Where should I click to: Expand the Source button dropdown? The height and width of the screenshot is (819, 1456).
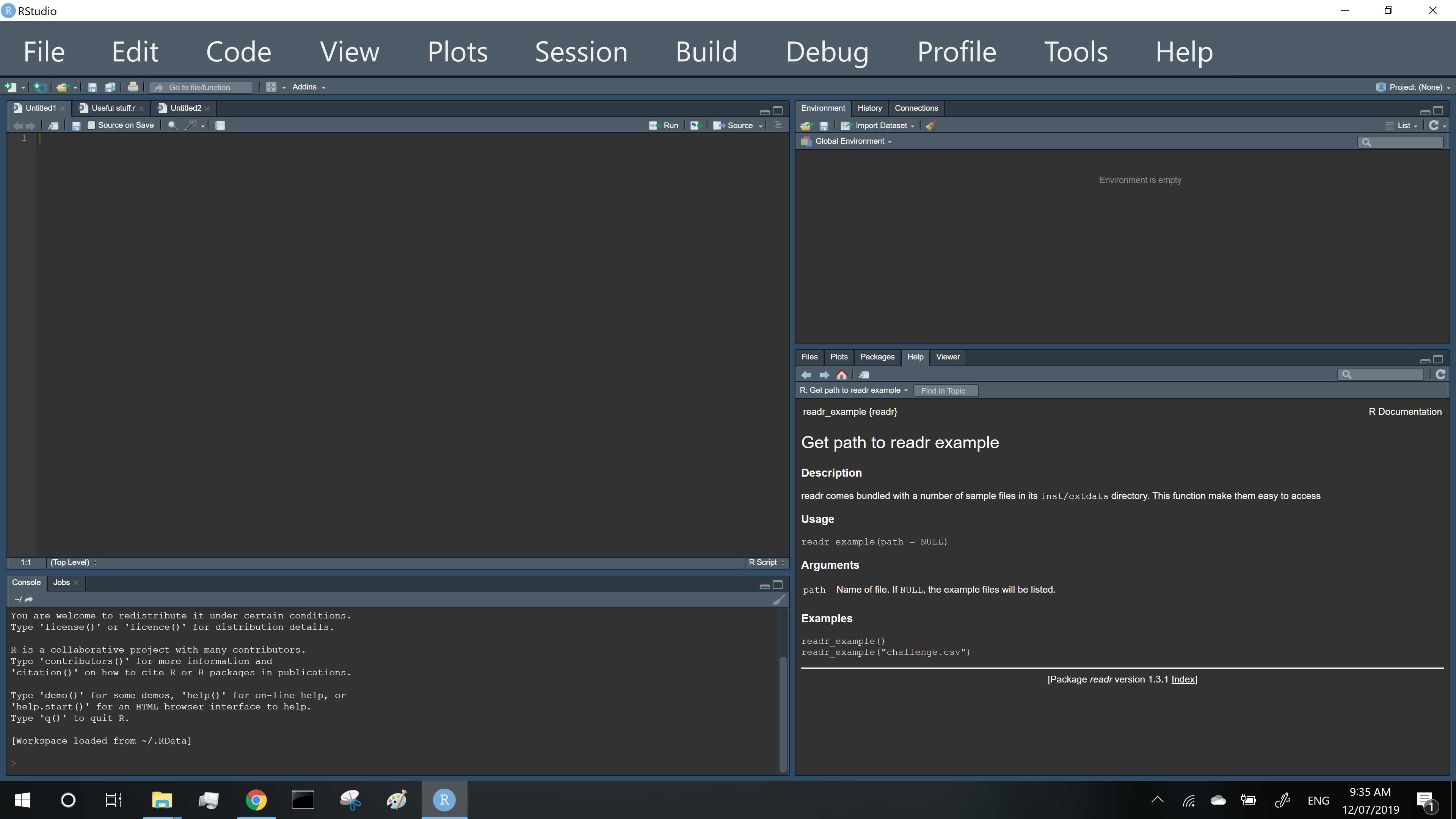[761, 126]
